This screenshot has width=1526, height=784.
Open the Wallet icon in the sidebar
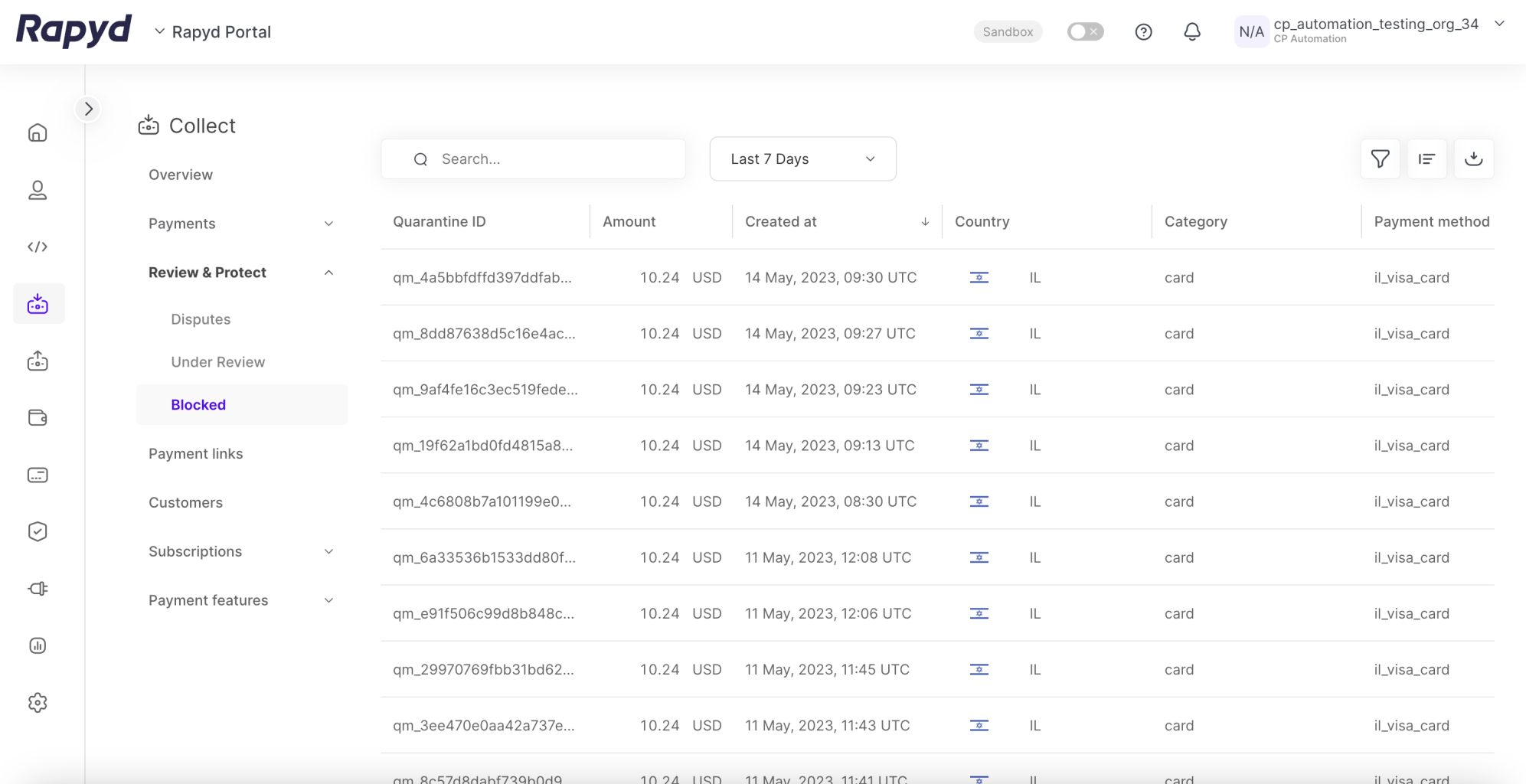pyautogui.click(x=38, y=418)
